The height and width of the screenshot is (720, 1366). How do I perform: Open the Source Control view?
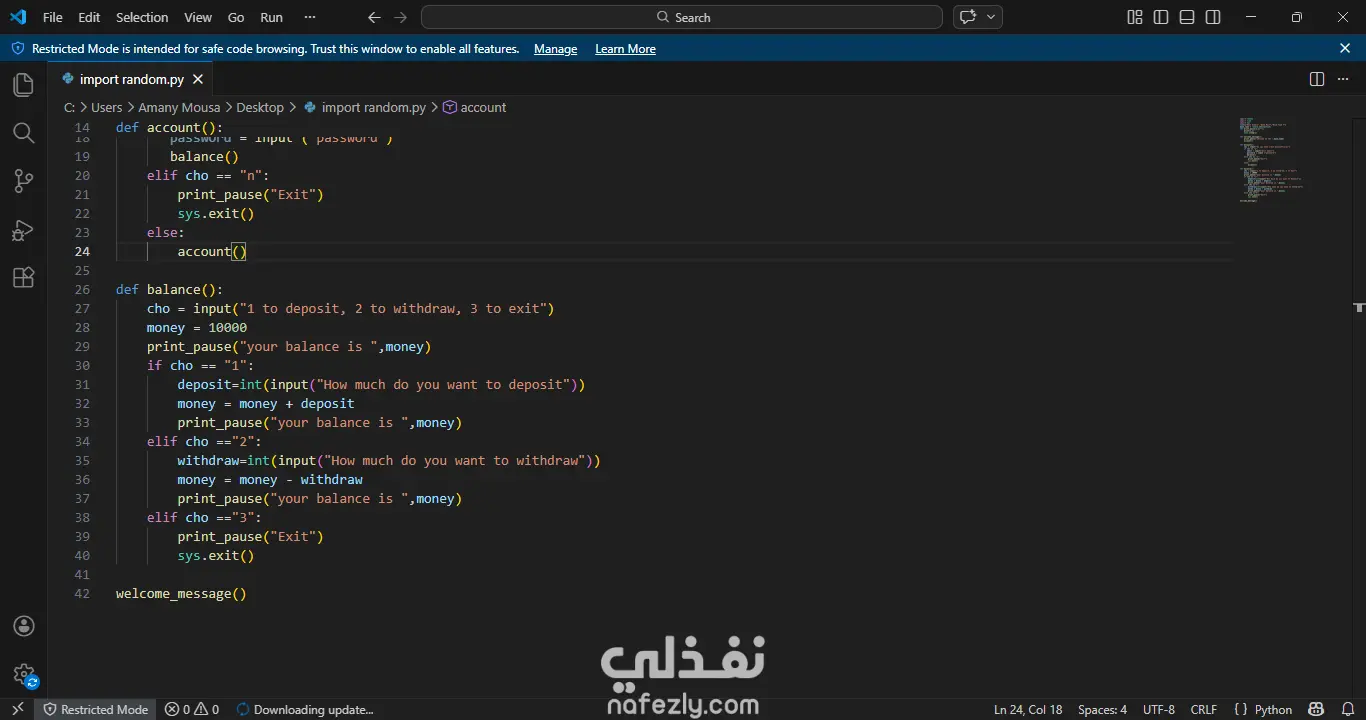tap(23, 181)
